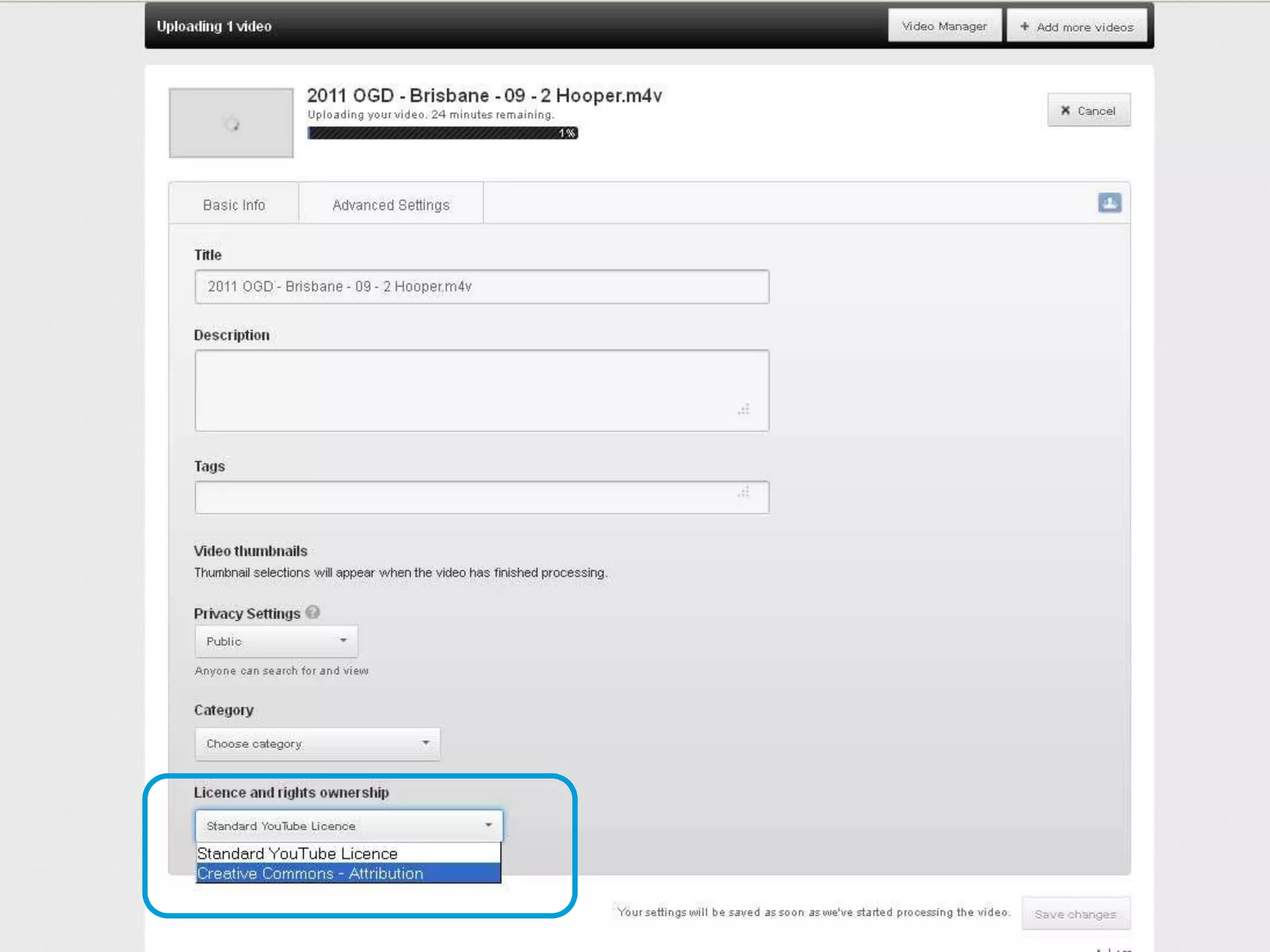Click the plus icon on Add more videos
The height and width of the screenshot is (952, 1270).
point(1024,27)
